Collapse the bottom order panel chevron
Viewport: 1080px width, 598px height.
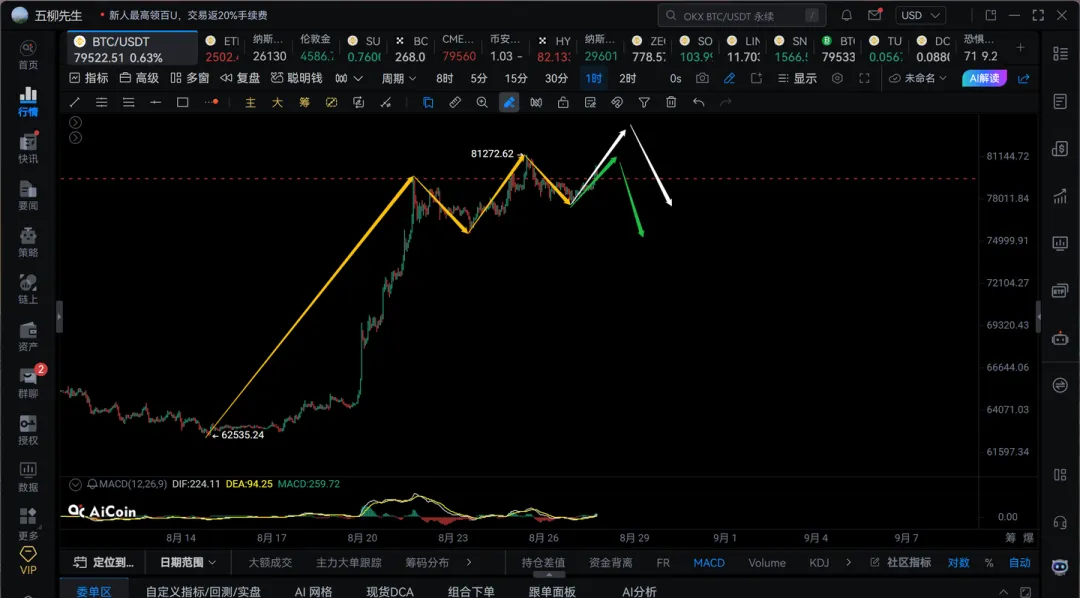pyautogui.click(x=1004, y=592)
